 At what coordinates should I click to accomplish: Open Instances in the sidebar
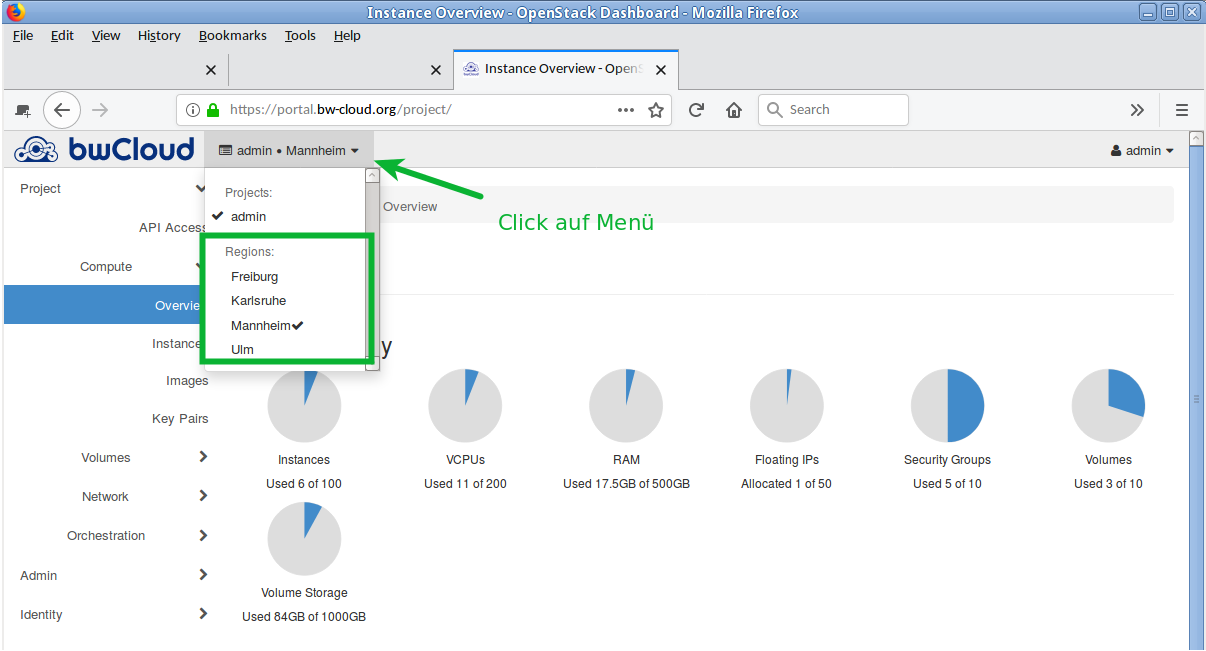click(x=176, y=343)
